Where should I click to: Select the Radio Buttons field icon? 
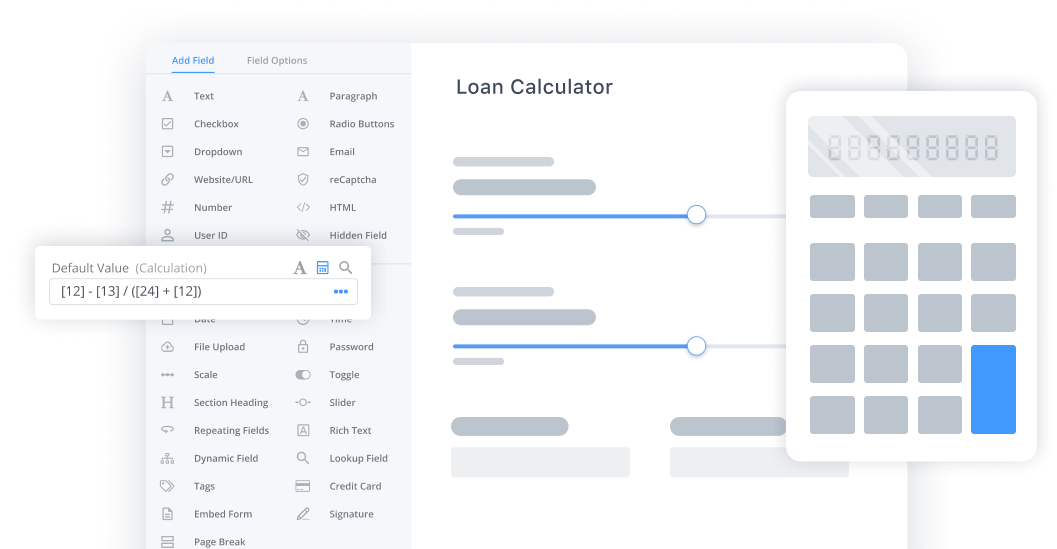coord(303,123)
